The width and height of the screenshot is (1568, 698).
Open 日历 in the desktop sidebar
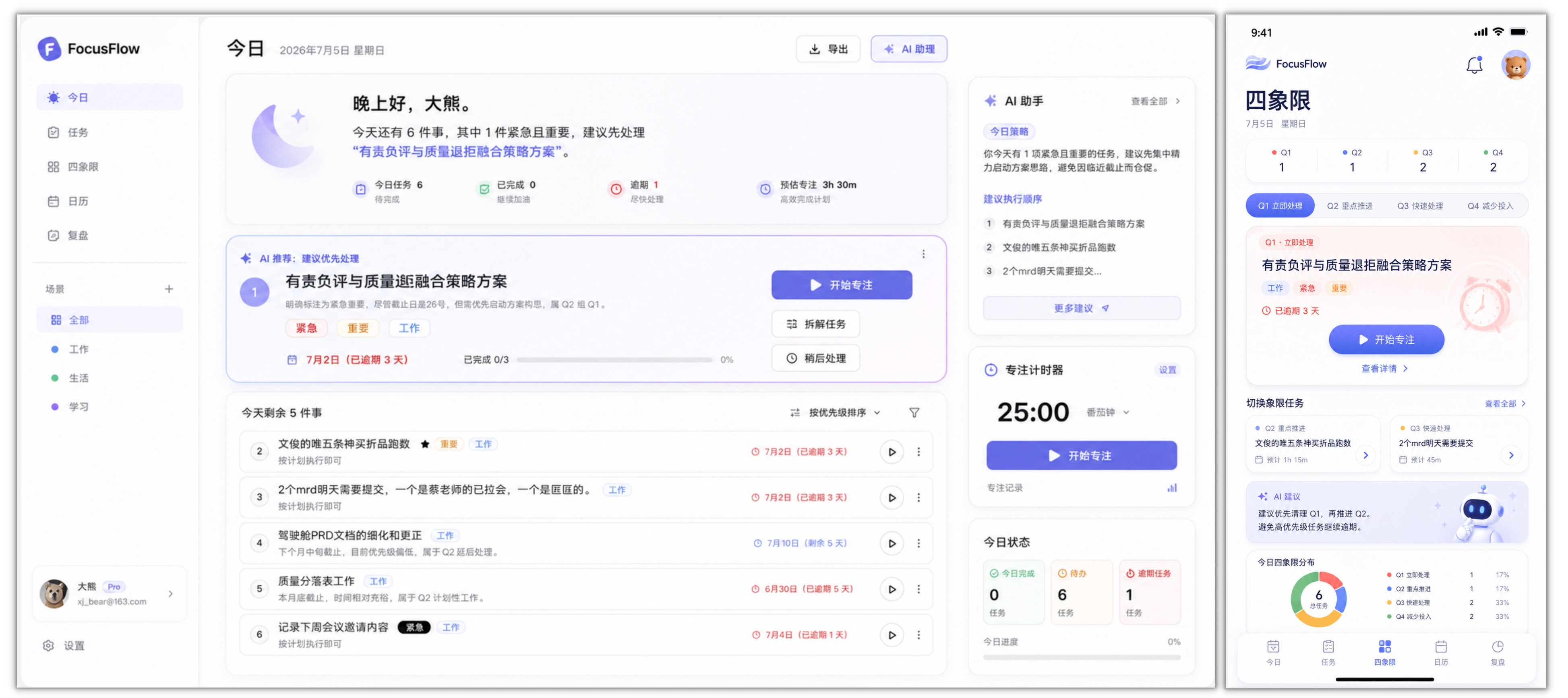[110, 201]
